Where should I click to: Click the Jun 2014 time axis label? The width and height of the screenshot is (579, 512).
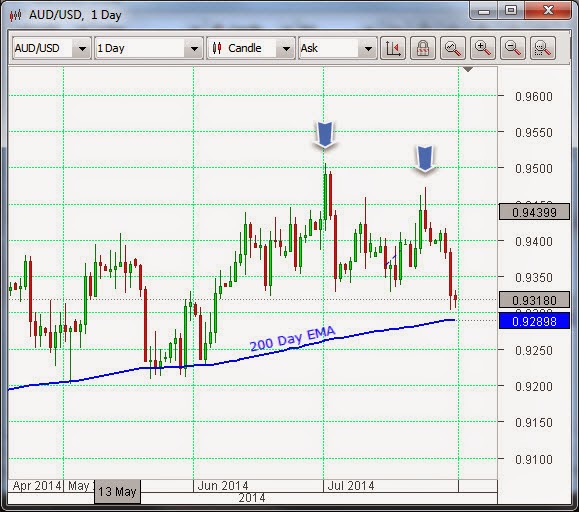(x=223, y=486)
